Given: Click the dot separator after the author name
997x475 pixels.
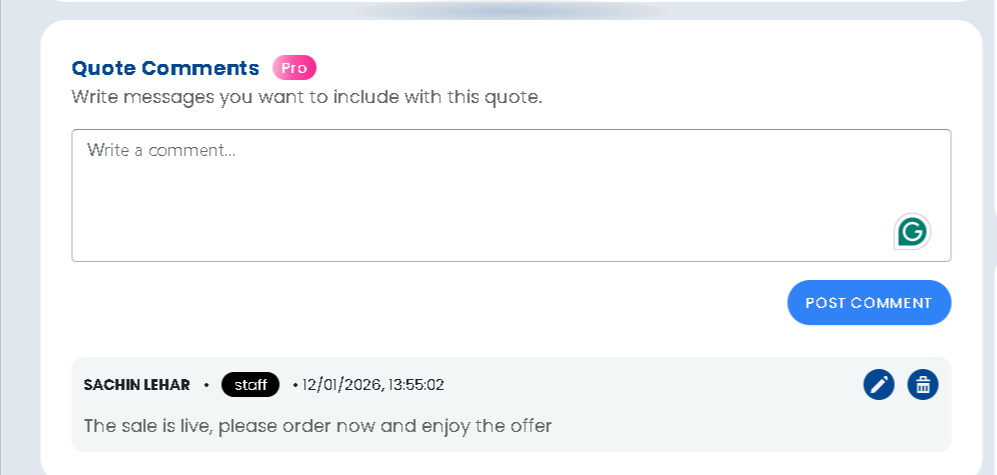Looking at the screenshot, I should click(x=206, y=385).
